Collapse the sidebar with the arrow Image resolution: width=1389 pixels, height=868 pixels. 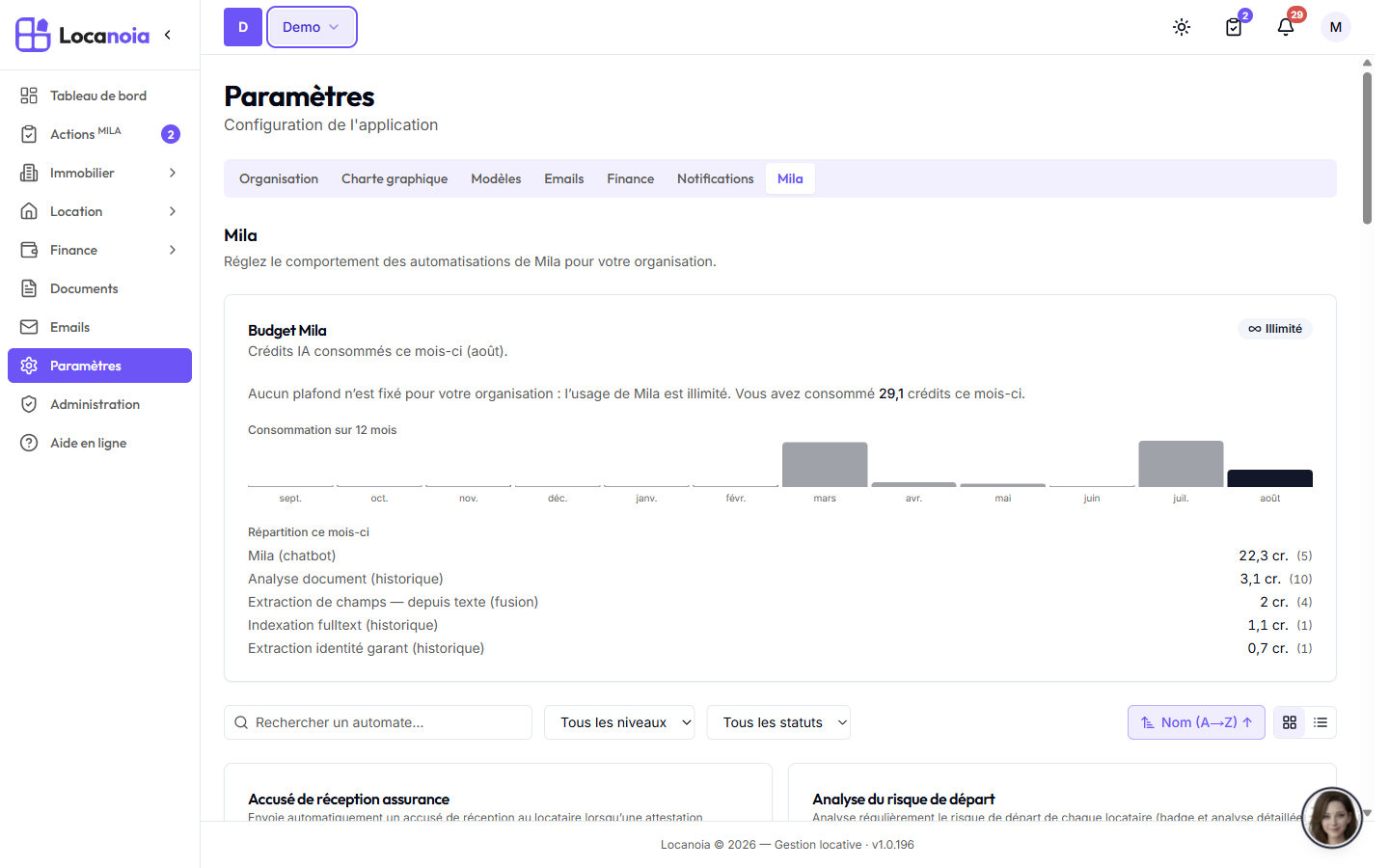point(168,35)
